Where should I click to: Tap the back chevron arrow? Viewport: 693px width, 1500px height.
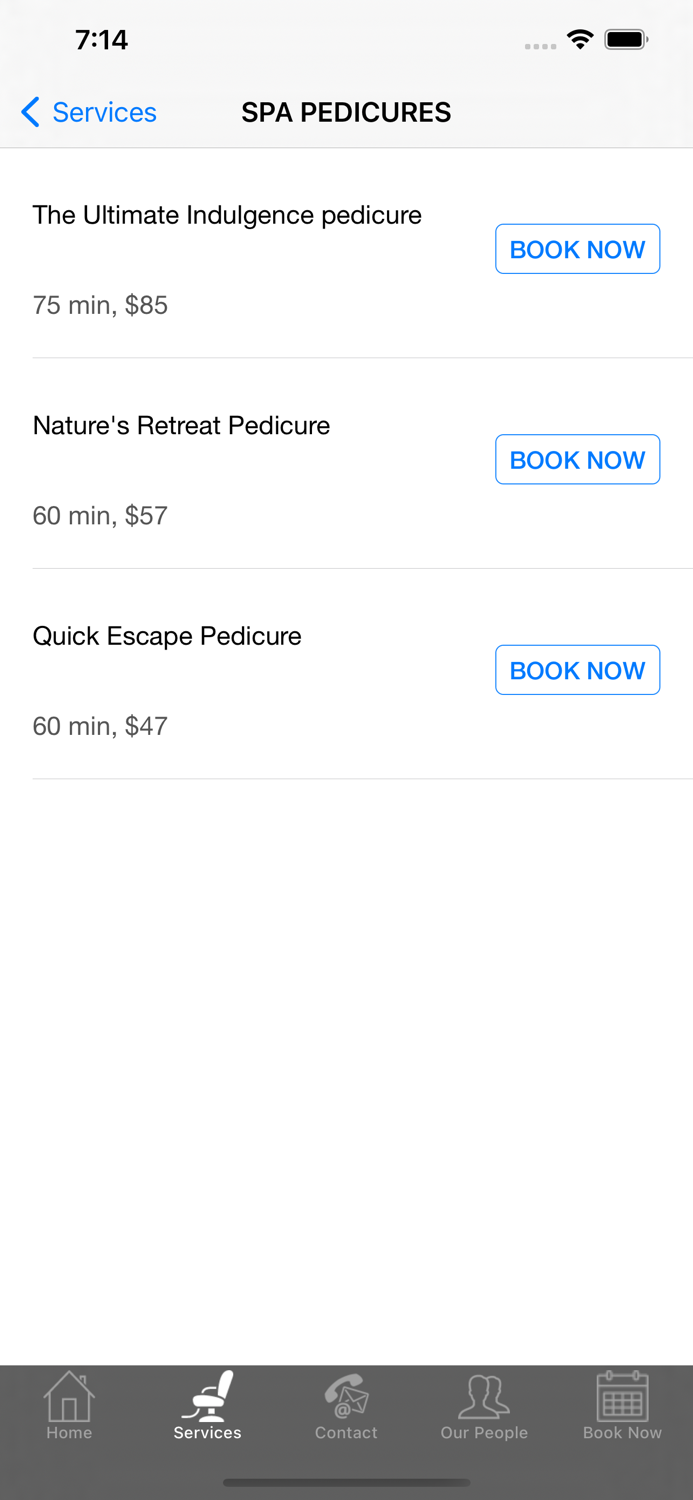[31, 112]
